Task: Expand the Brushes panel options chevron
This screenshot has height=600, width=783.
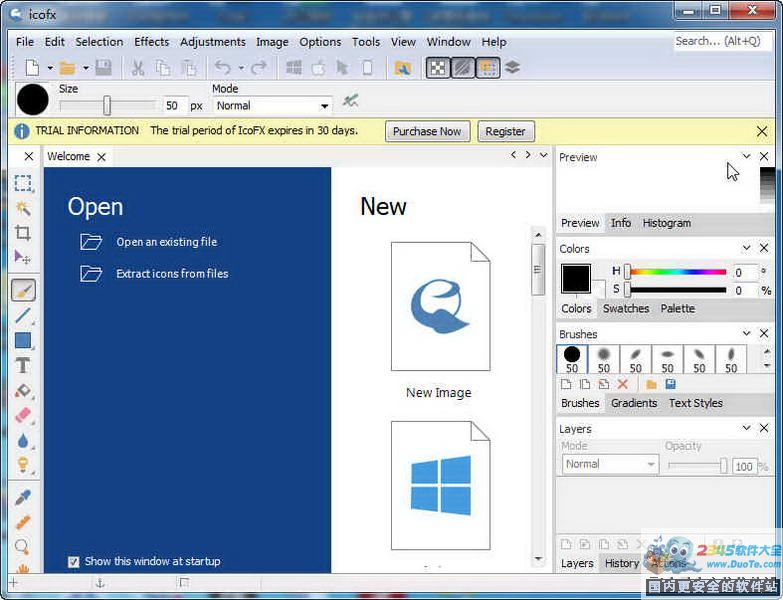Action: coord(746,333)
